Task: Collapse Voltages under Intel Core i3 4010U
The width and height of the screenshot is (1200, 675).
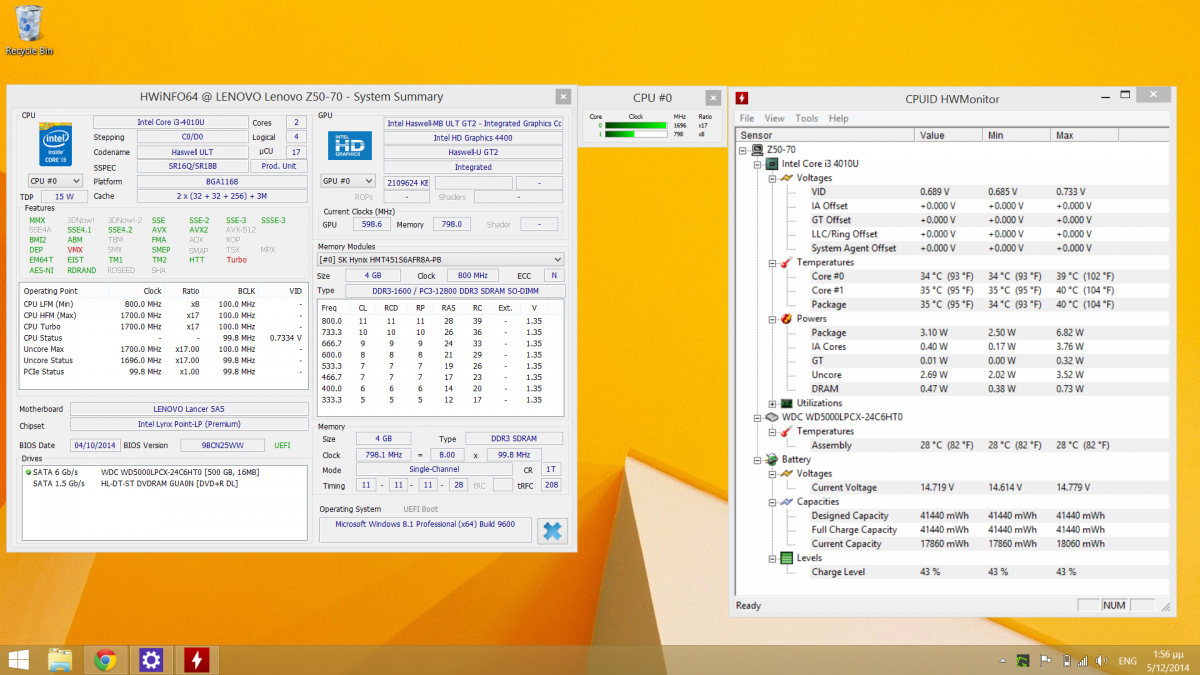Action: tap(771, 178)
